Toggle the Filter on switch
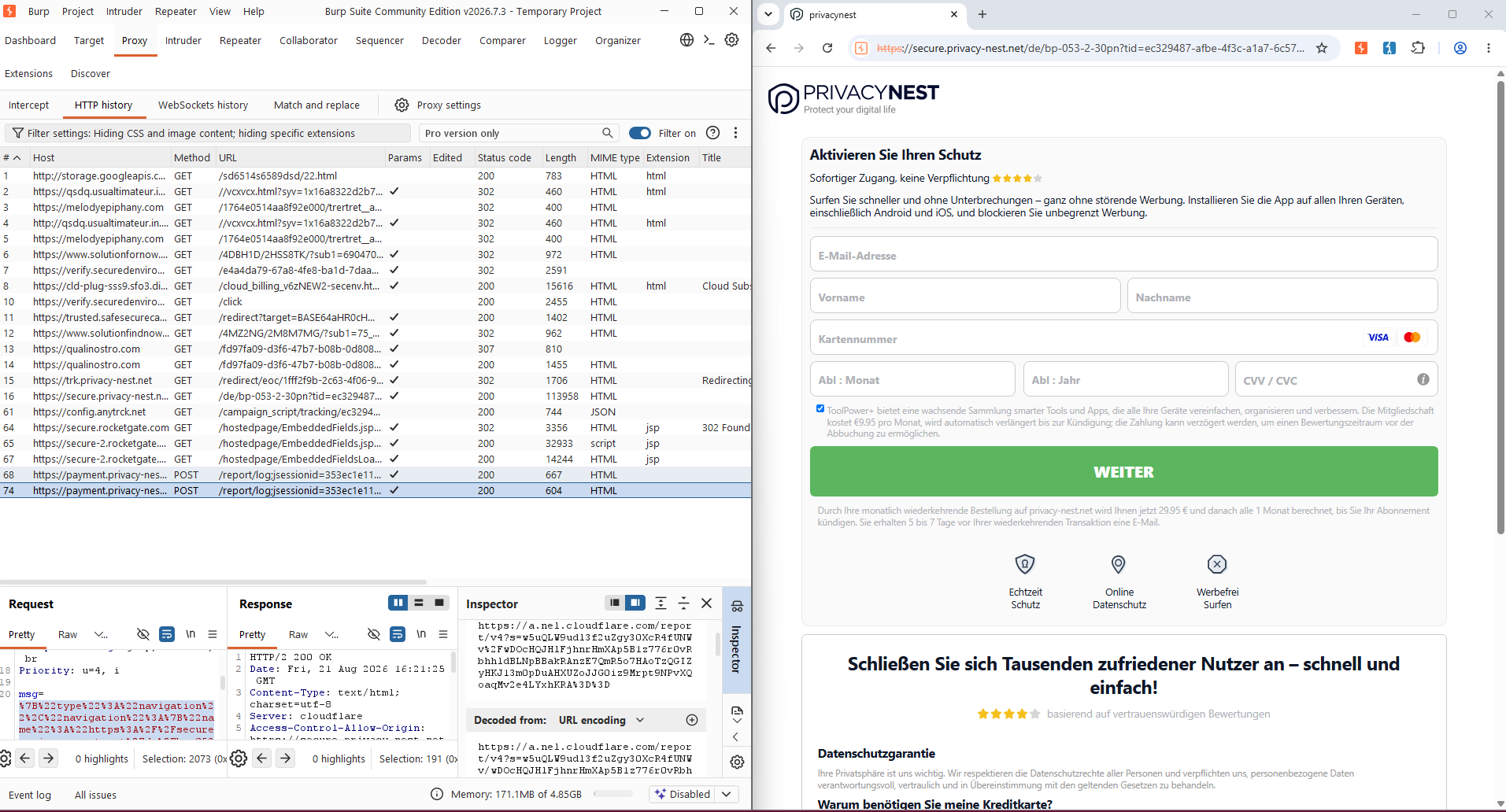 click(x=640, y=133)
